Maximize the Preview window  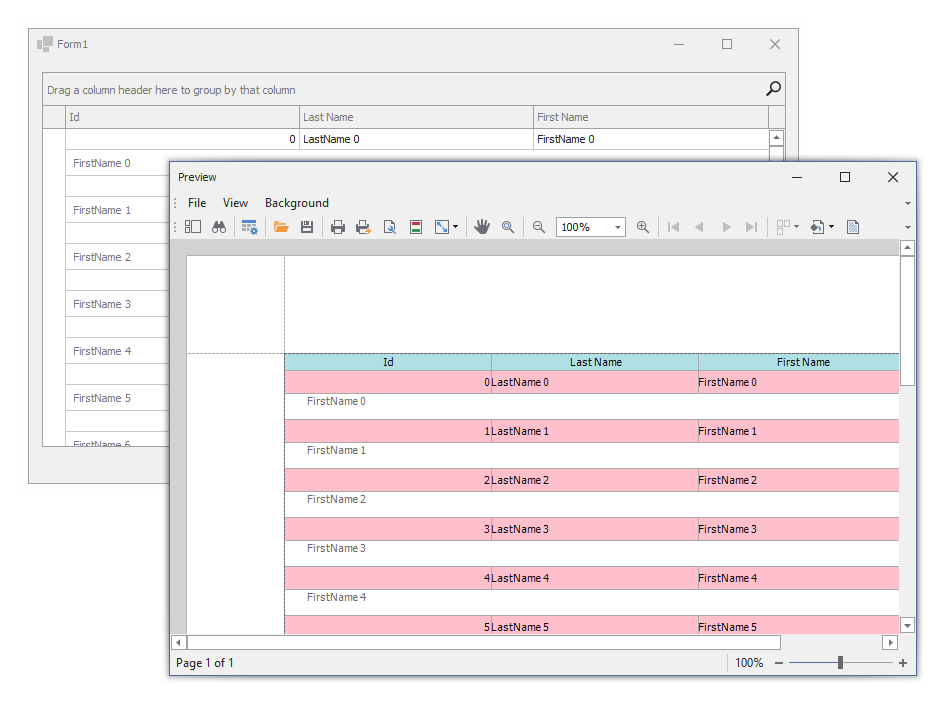pos(845,177)
